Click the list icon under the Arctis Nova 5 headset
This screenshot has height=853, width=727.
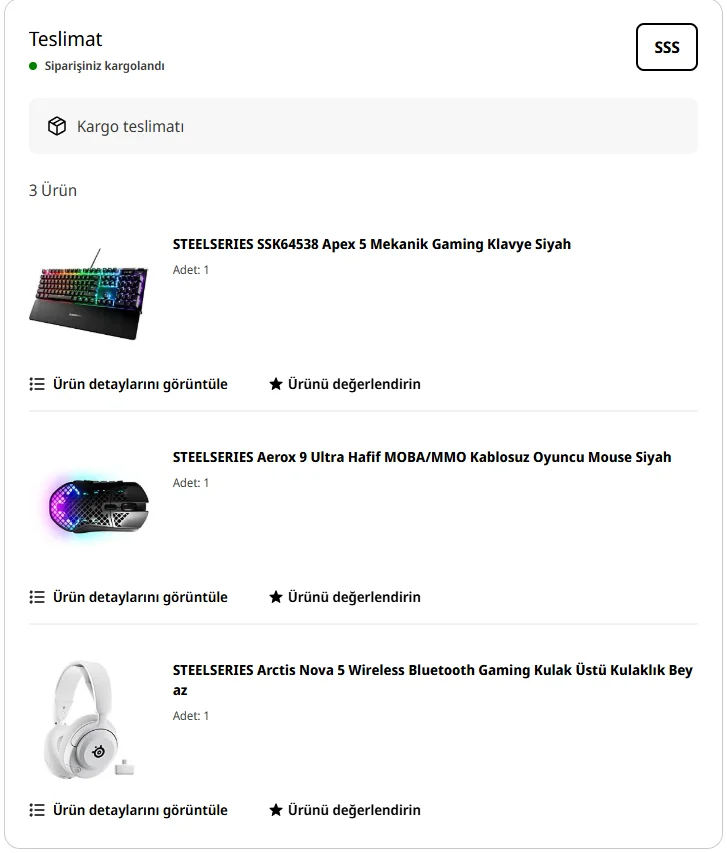pos(37,810)
